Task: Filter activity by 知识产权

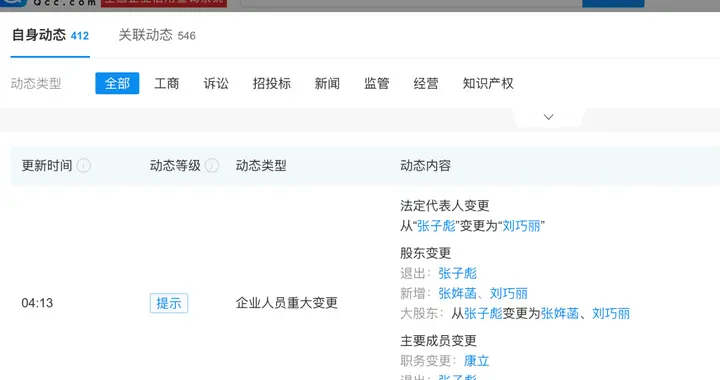Action: click(488, 83)
